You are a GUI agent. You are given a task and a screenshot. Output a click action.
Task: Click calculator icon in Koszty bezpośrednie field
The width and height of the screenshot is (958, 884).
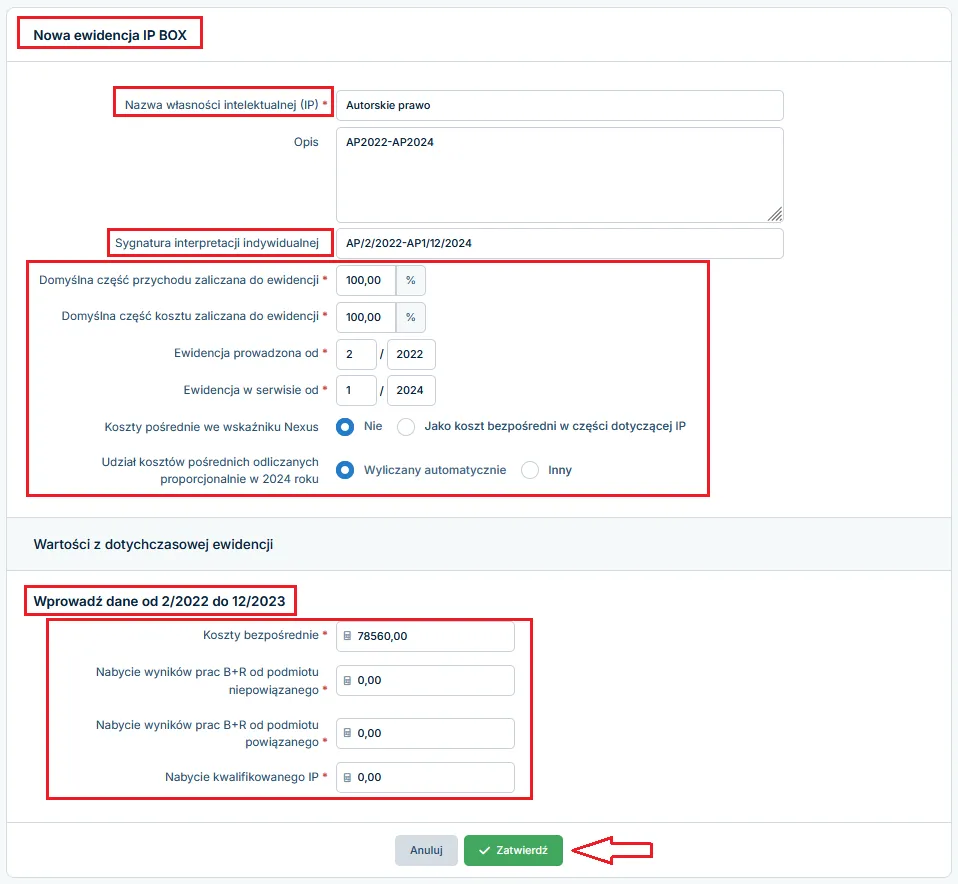pos(347,636)
